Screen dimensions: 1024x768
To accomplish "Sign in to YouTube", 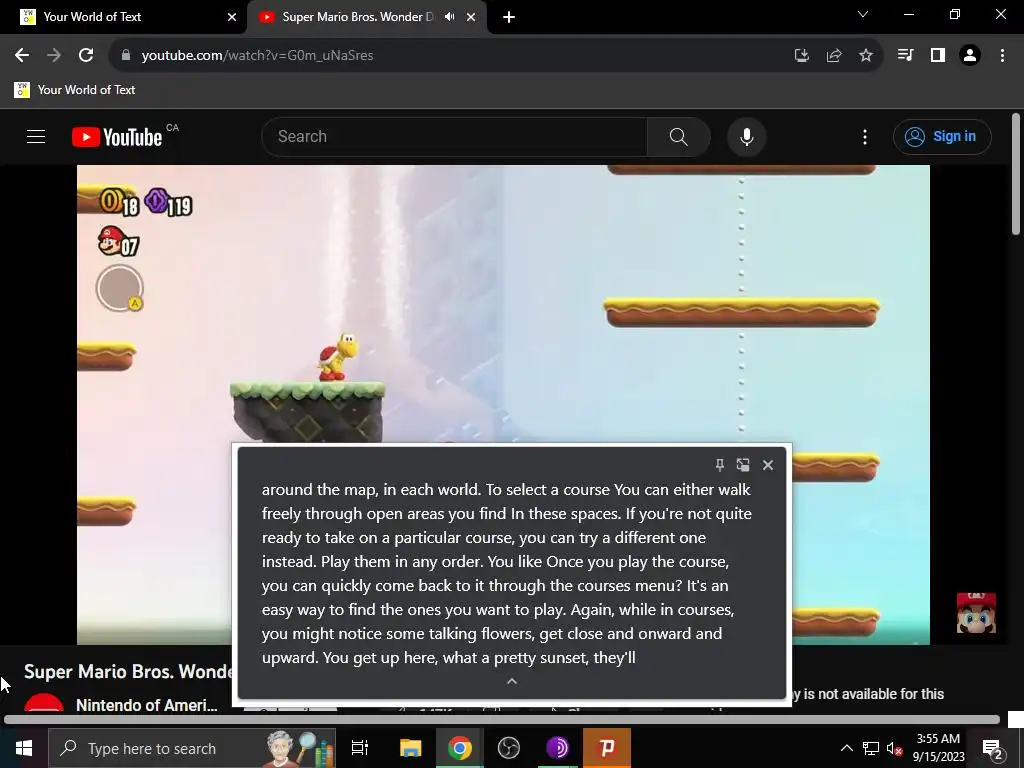I will [942, 136].
